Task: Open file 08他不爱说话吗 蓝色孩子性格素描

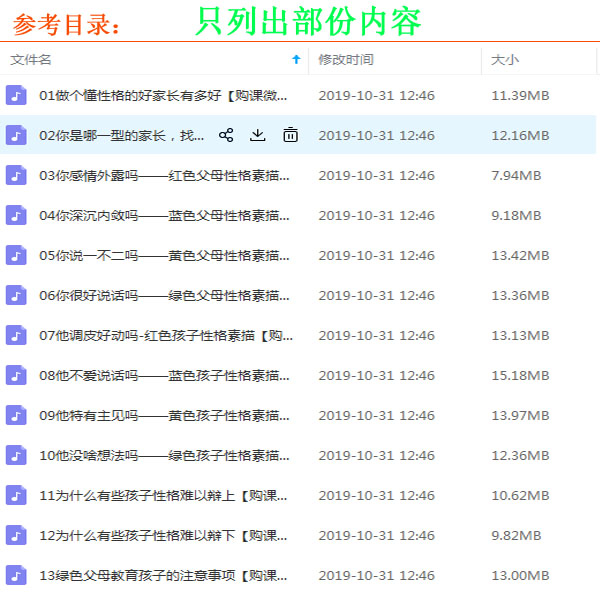Action: (x=165, y=375)
